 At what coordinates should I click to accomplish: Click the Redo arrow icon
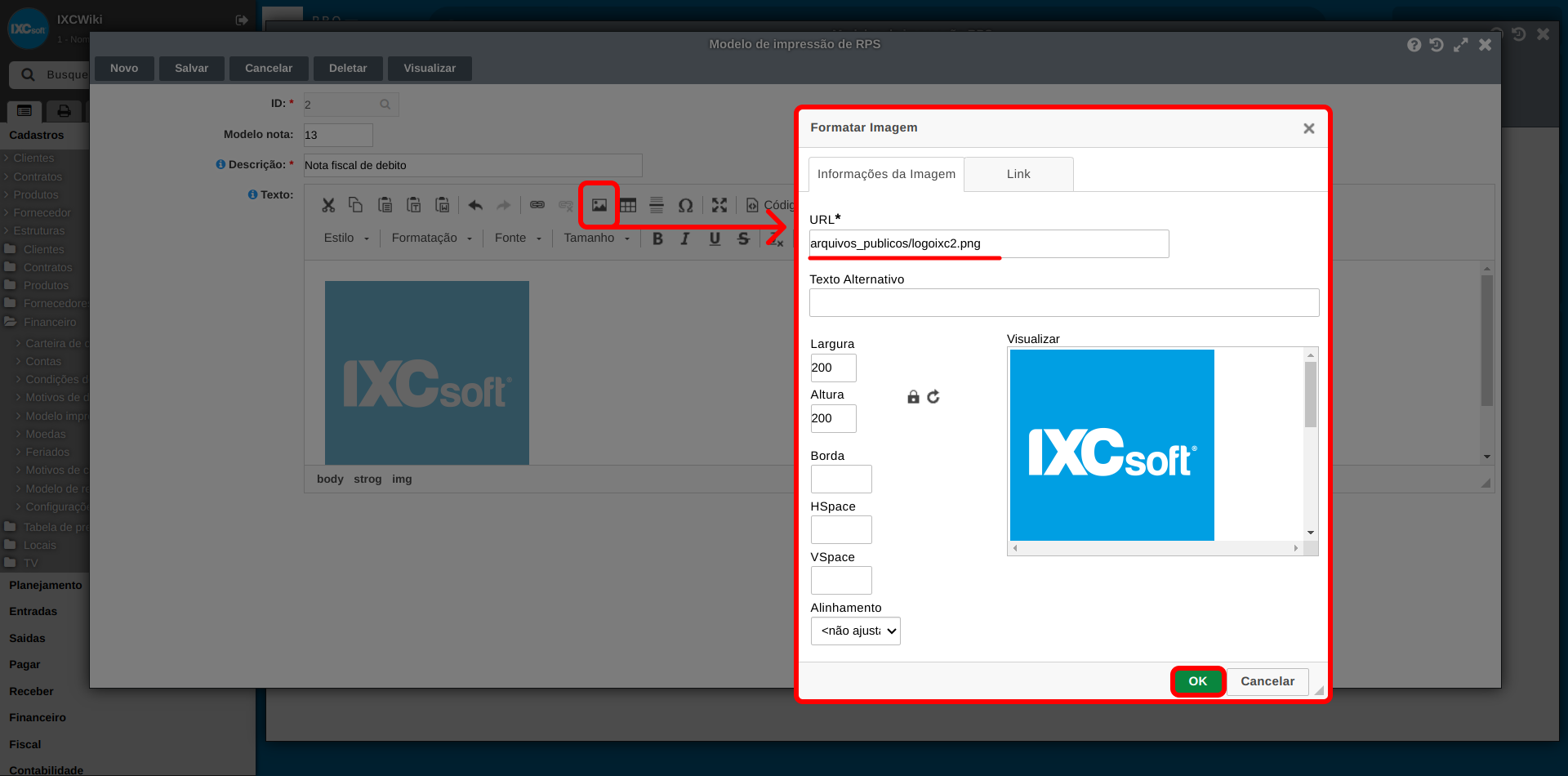coord(503,205)
